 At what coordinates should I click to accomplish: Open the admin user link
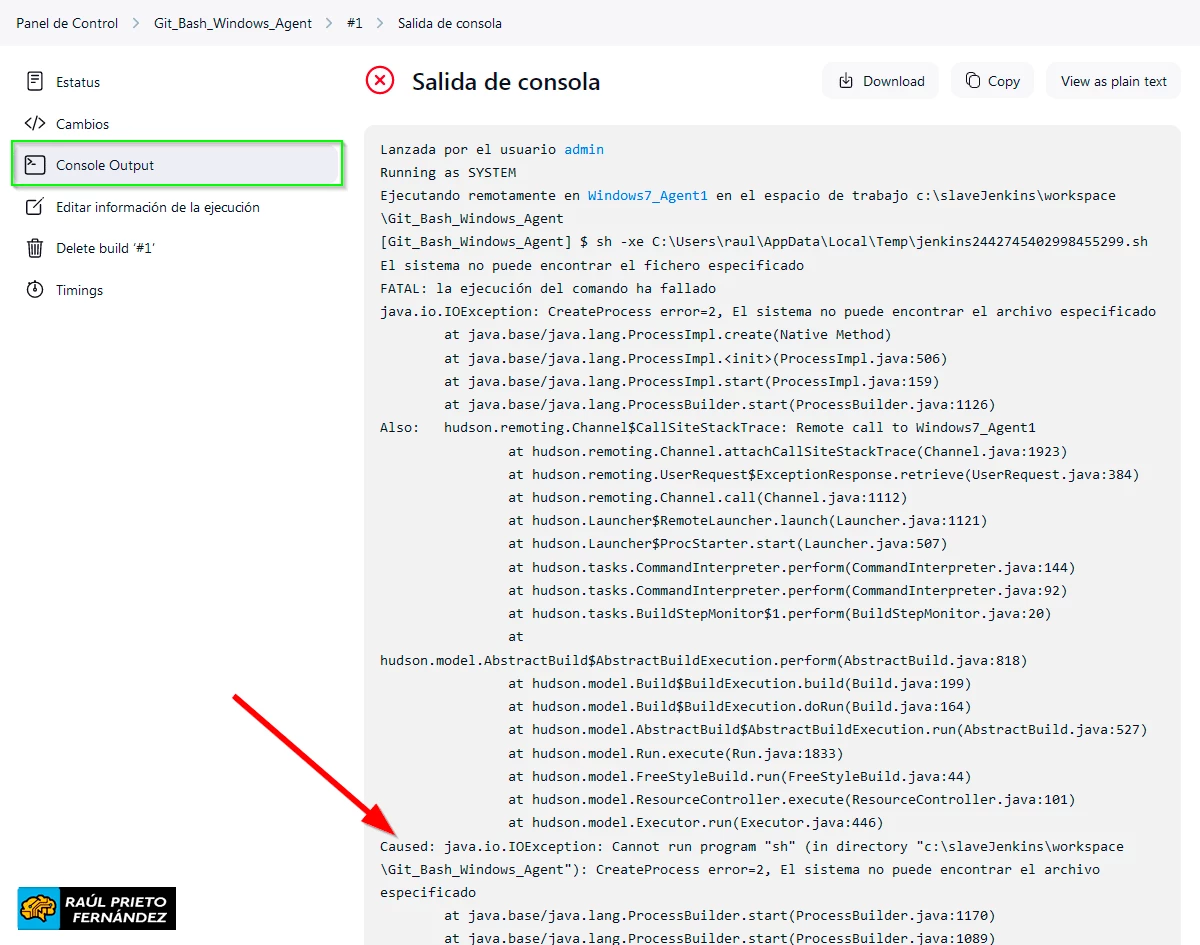pyautogui.click(x=584, y=149)
